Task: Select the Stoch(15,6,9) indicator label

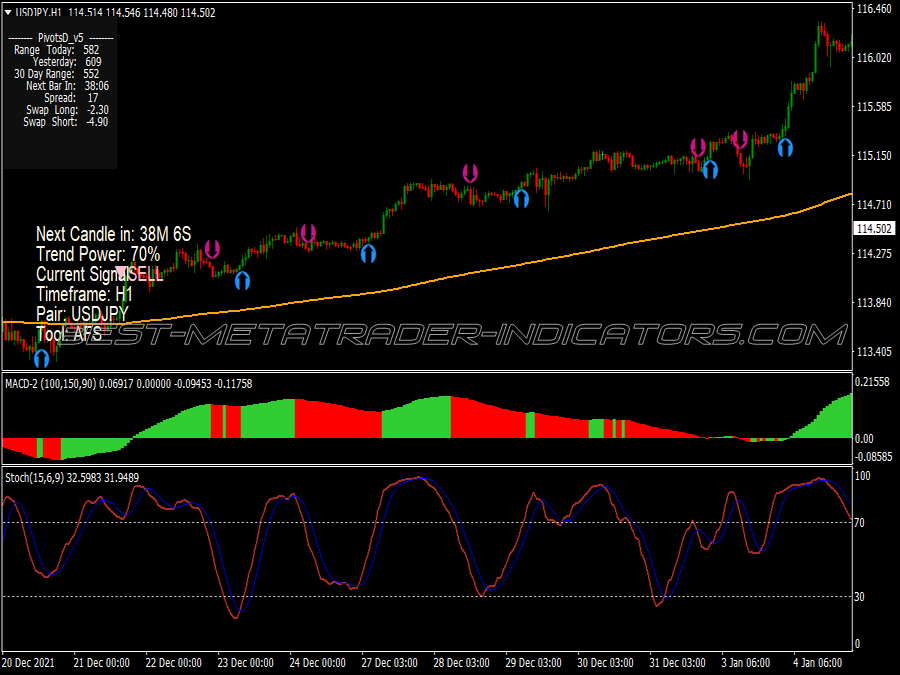Action: click(72, 478)
